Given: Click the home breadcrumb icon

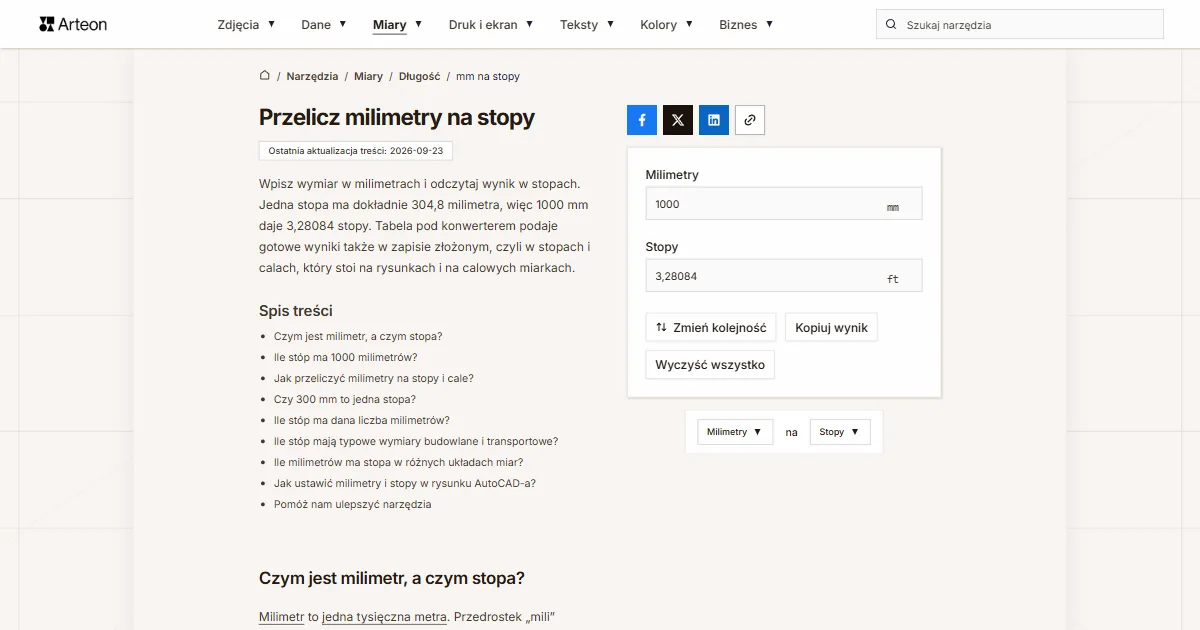Looking at the screenshot, I should click(265, 76).
